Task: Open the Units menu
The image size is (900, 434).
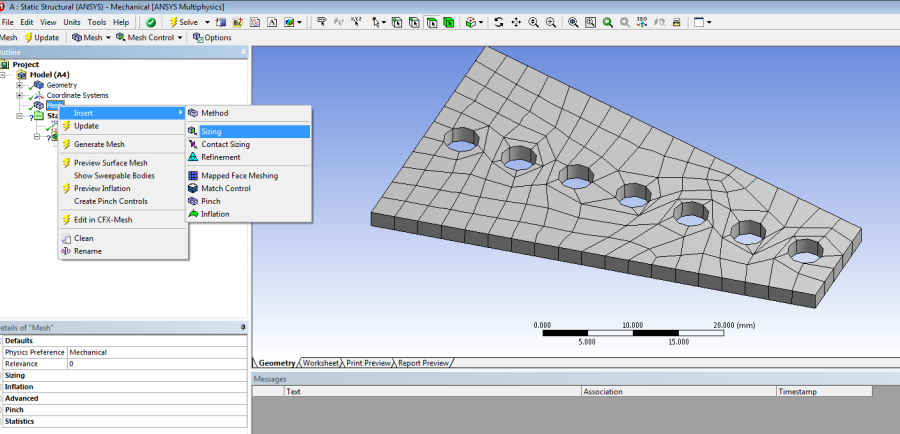Action: [x=72, y=22]
